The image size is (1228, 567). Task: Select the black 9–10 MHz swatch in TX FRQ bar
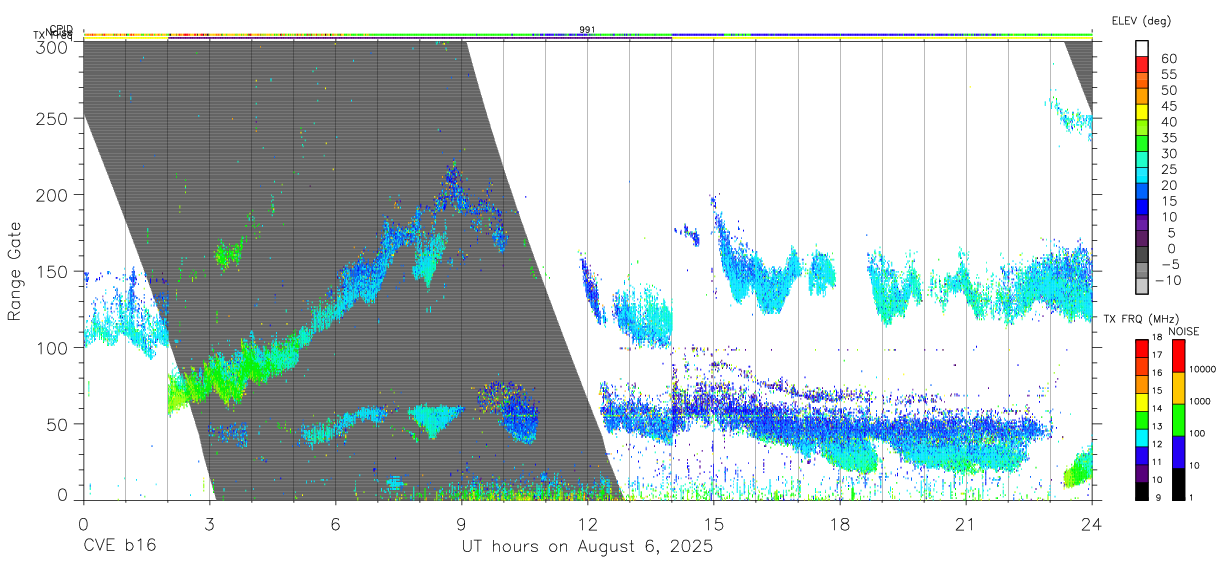click(x=1142, y=491)
